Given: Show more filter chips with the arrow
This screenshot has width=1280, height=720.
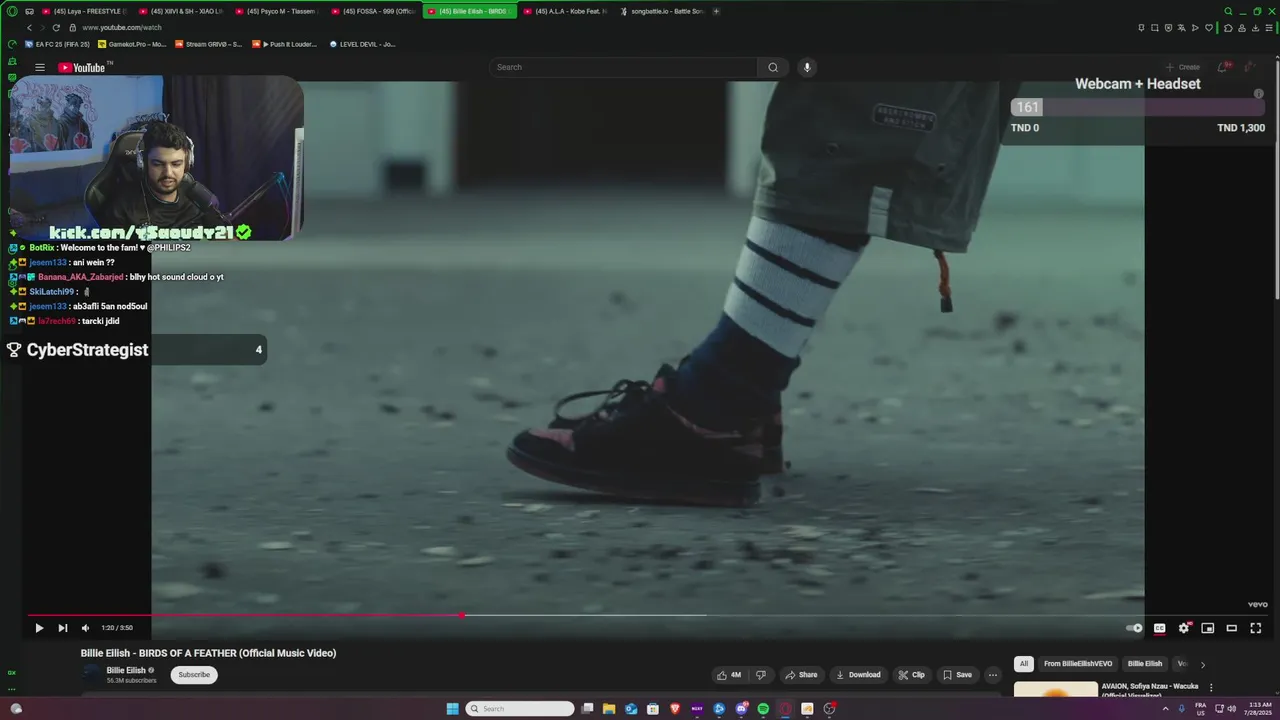Looking at the screenshot, I should pyautogui.click(x=1203, y=664).
